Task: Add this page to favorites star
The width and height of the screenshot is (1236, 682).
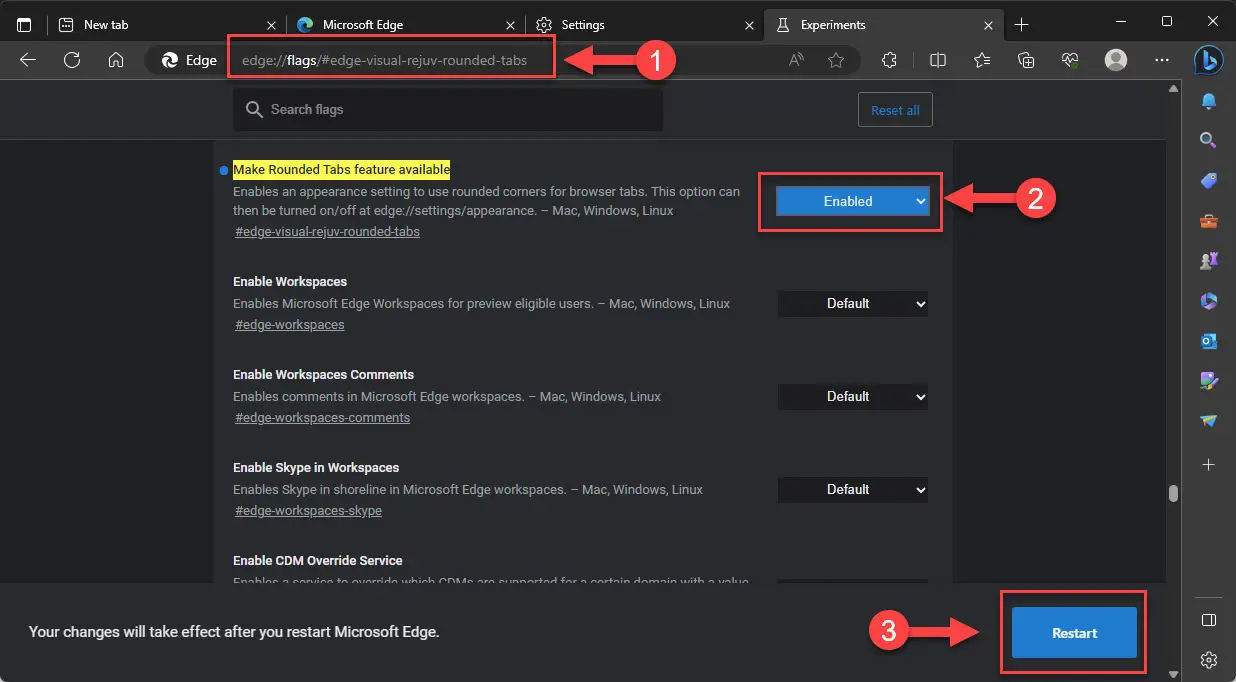Action: 836,60
